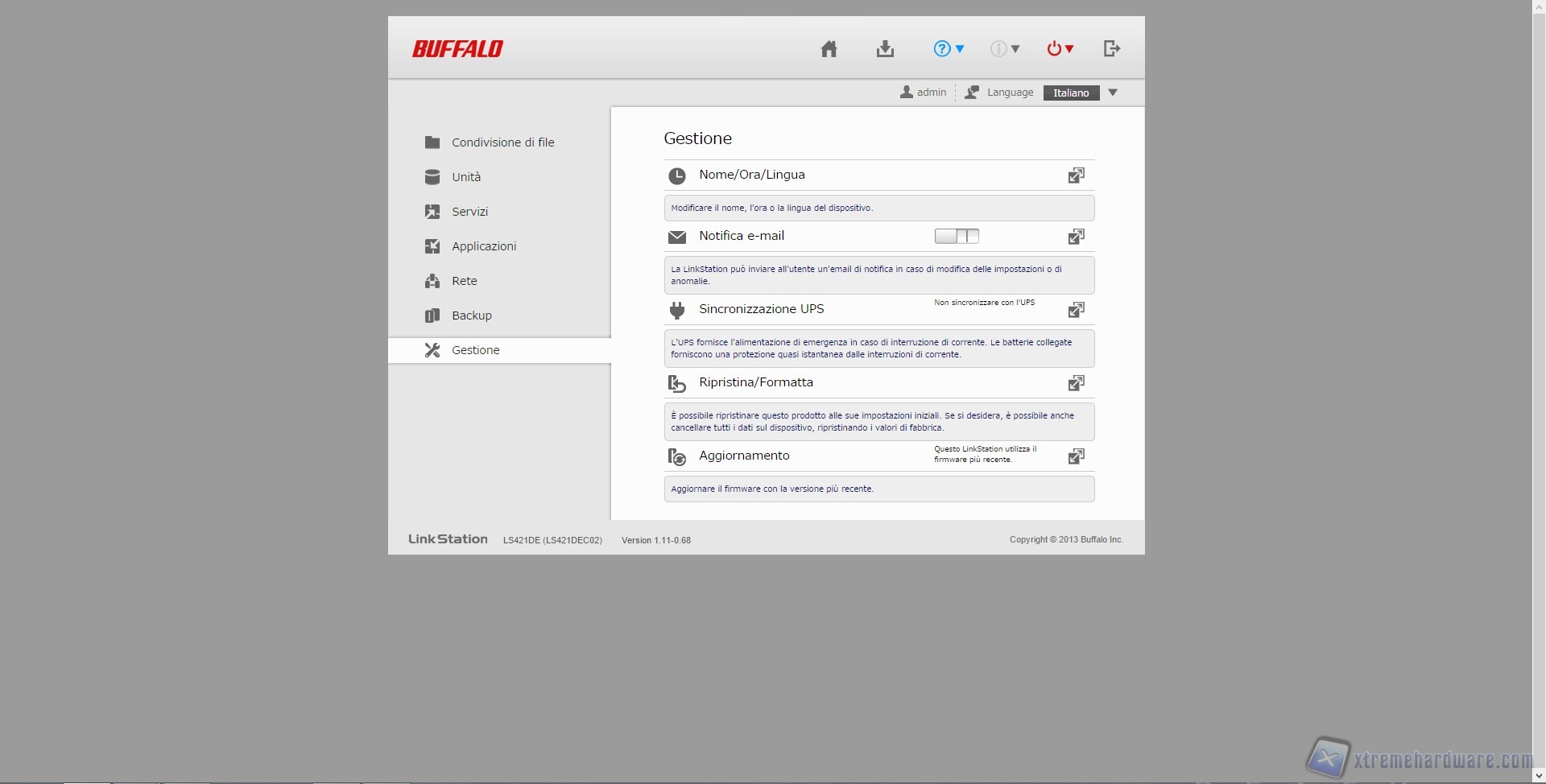
Task: Open Ripristina/Formatta settings popup icon
Action: click(x=1076, y=383)
